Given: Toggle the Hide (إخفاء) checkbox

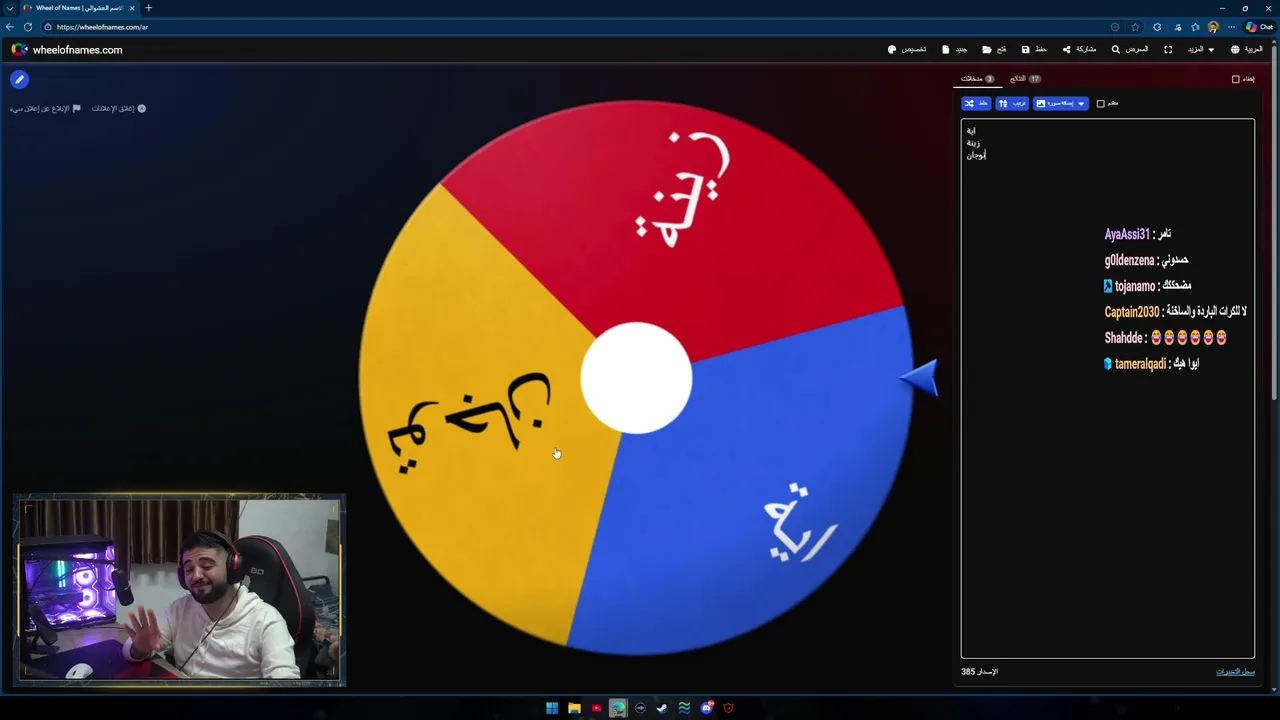Looking at the screenshot, I should pos(1236,79).
